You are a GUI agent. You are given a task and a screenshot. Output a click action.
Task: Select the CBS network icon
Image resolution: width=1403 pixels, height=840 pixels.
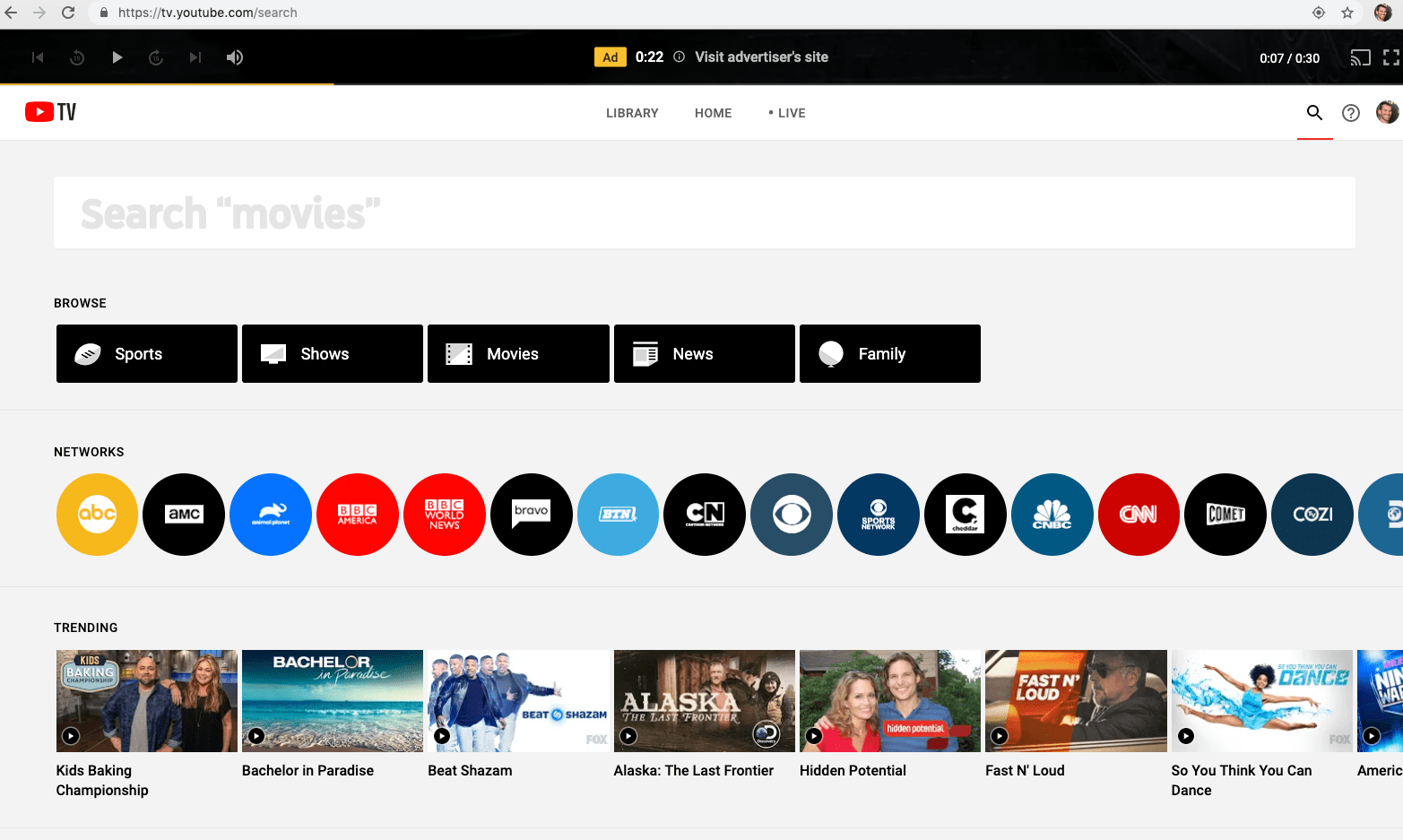[792, 515]
